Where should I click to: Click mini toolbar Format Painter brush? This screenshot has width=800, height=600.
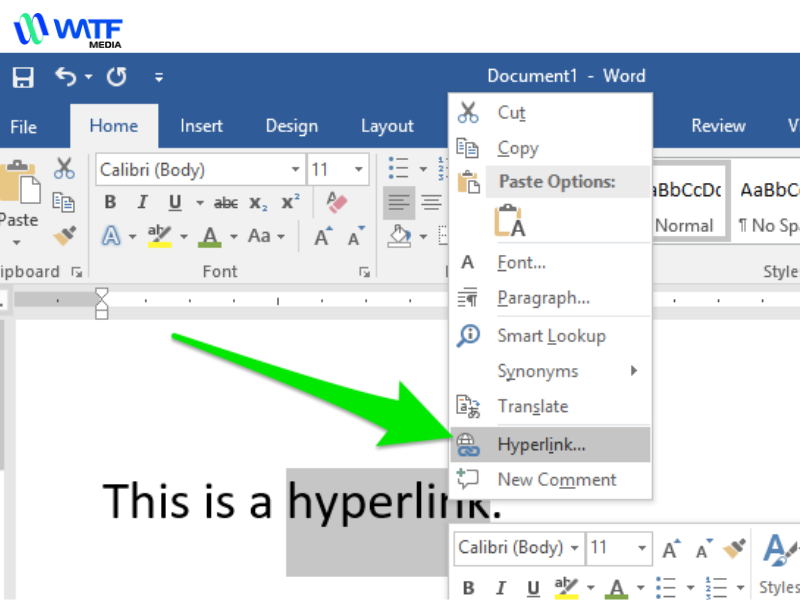(735, 549)
